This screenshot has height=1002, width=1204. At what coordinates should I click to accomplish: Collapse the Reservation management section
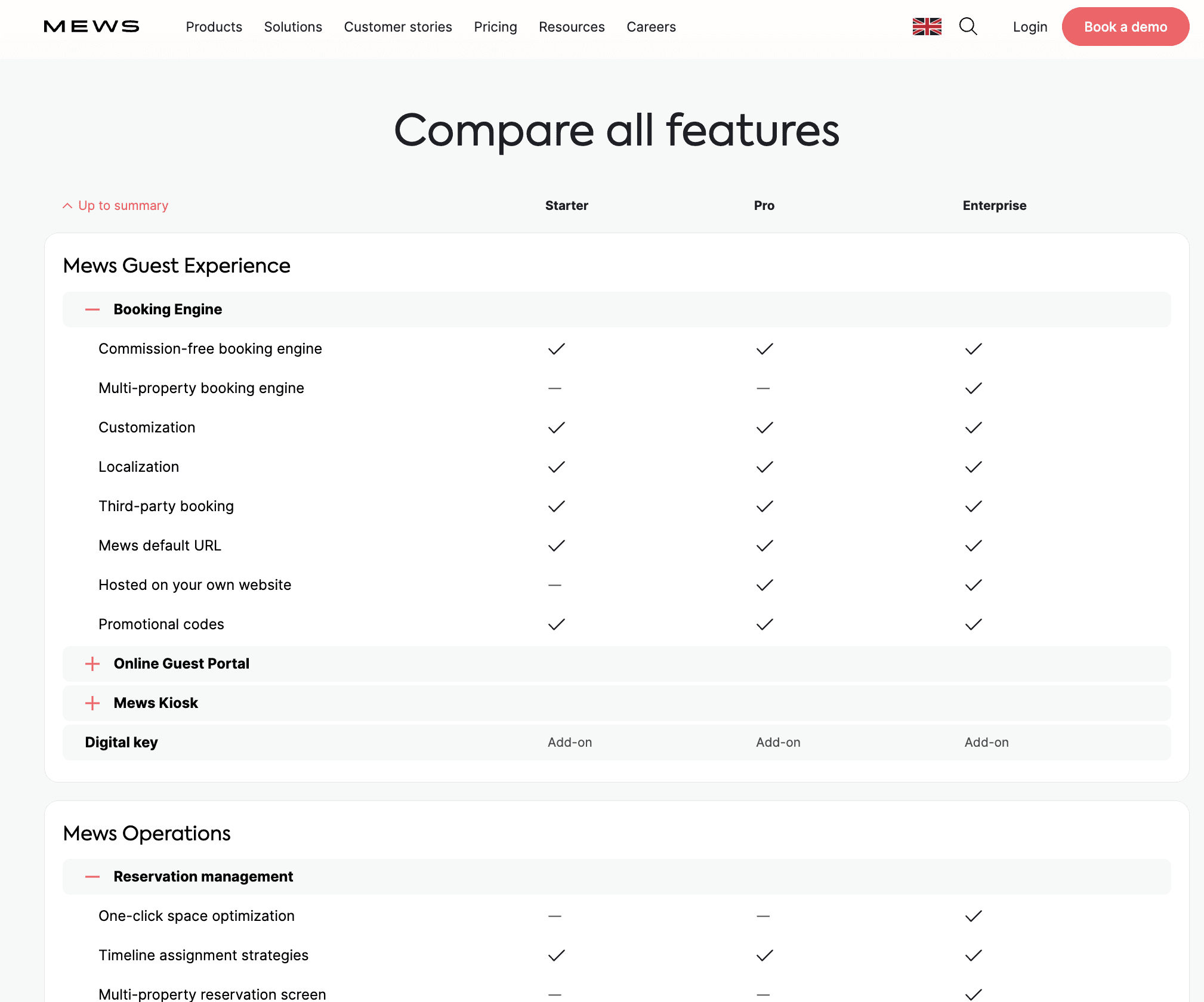pyautogui.click(x=92, y=877)
